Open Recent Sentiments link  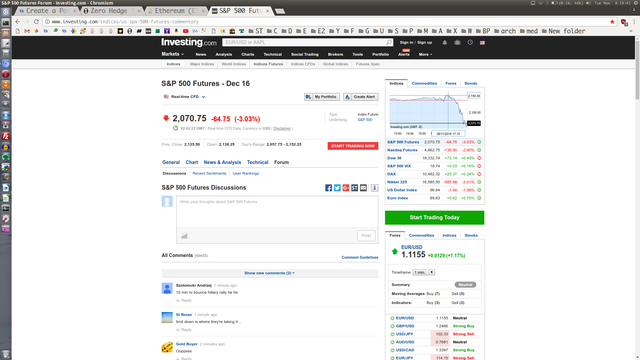[x=209, y=173]
